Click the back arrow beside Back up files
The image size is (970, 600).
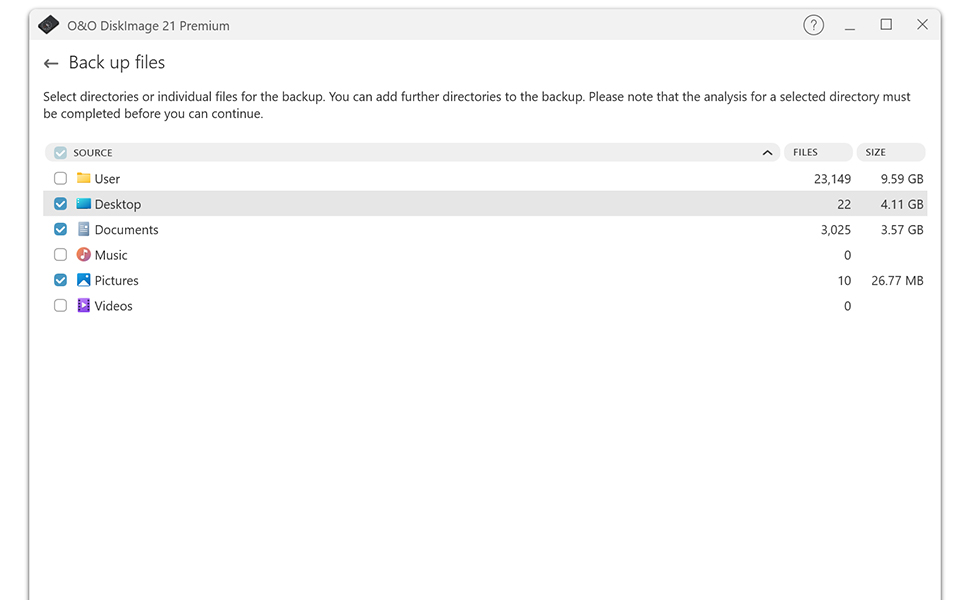(x=51, y=64)
